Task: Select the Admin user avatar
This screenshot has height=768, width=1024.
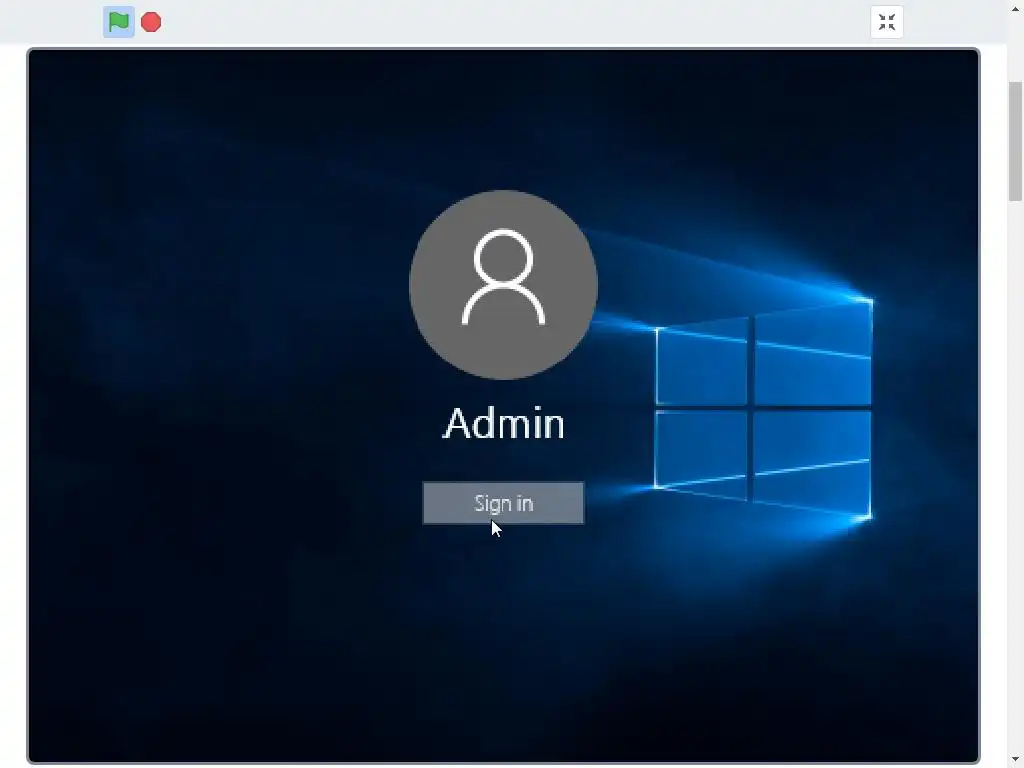Action: (x=503, y=284)
